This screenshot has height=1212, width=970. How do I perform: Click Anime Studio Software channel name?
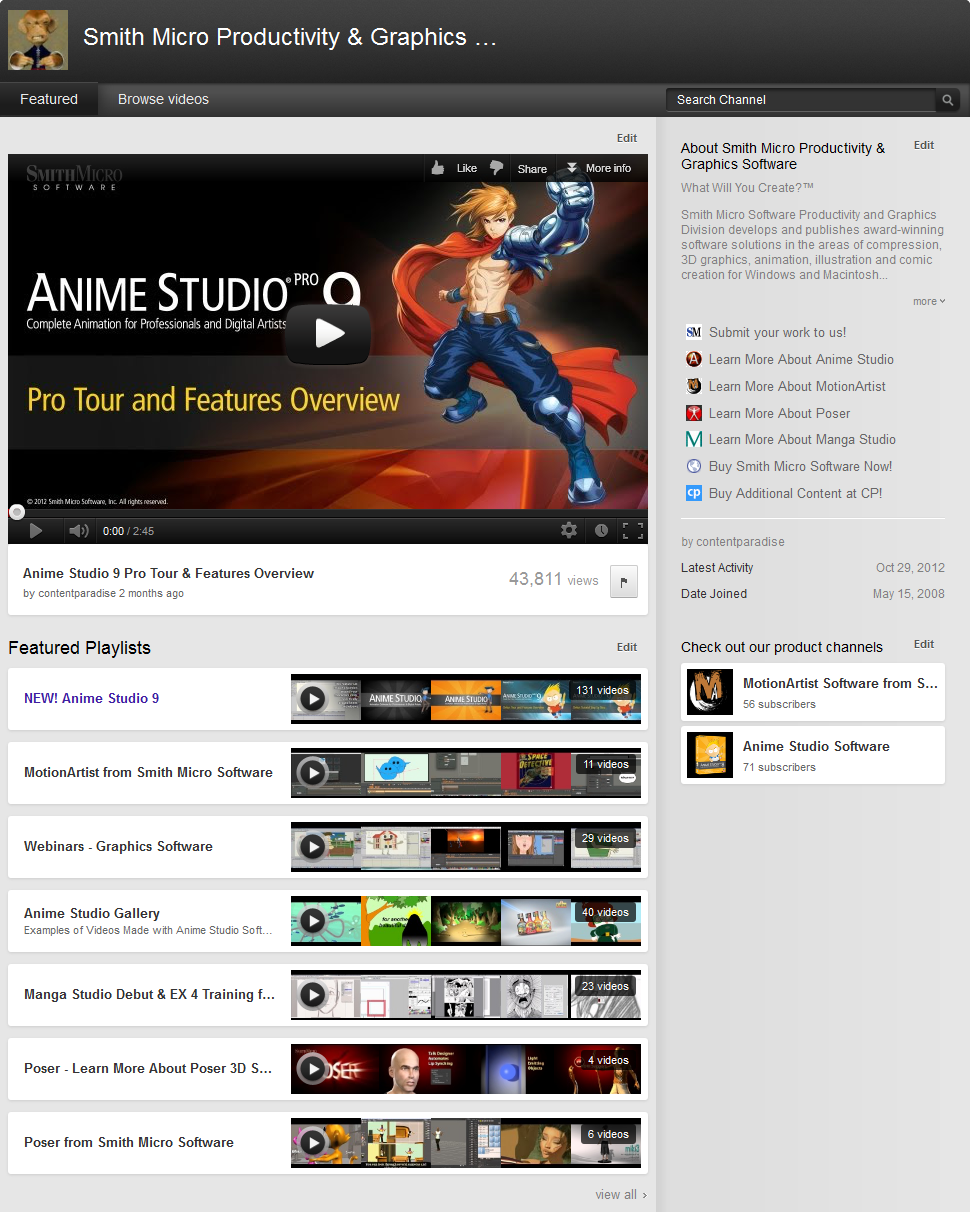[x=816, y=746]
